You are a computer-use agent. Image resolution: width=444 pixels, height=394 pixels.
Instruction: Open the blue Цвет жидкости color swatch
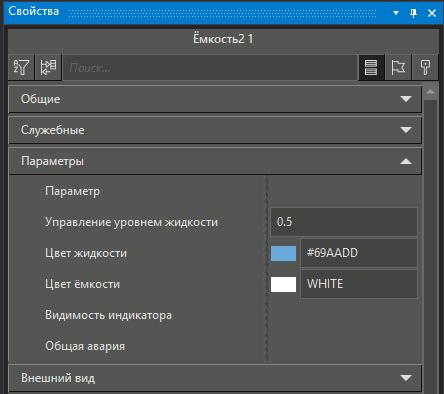[x=283, y=253]
